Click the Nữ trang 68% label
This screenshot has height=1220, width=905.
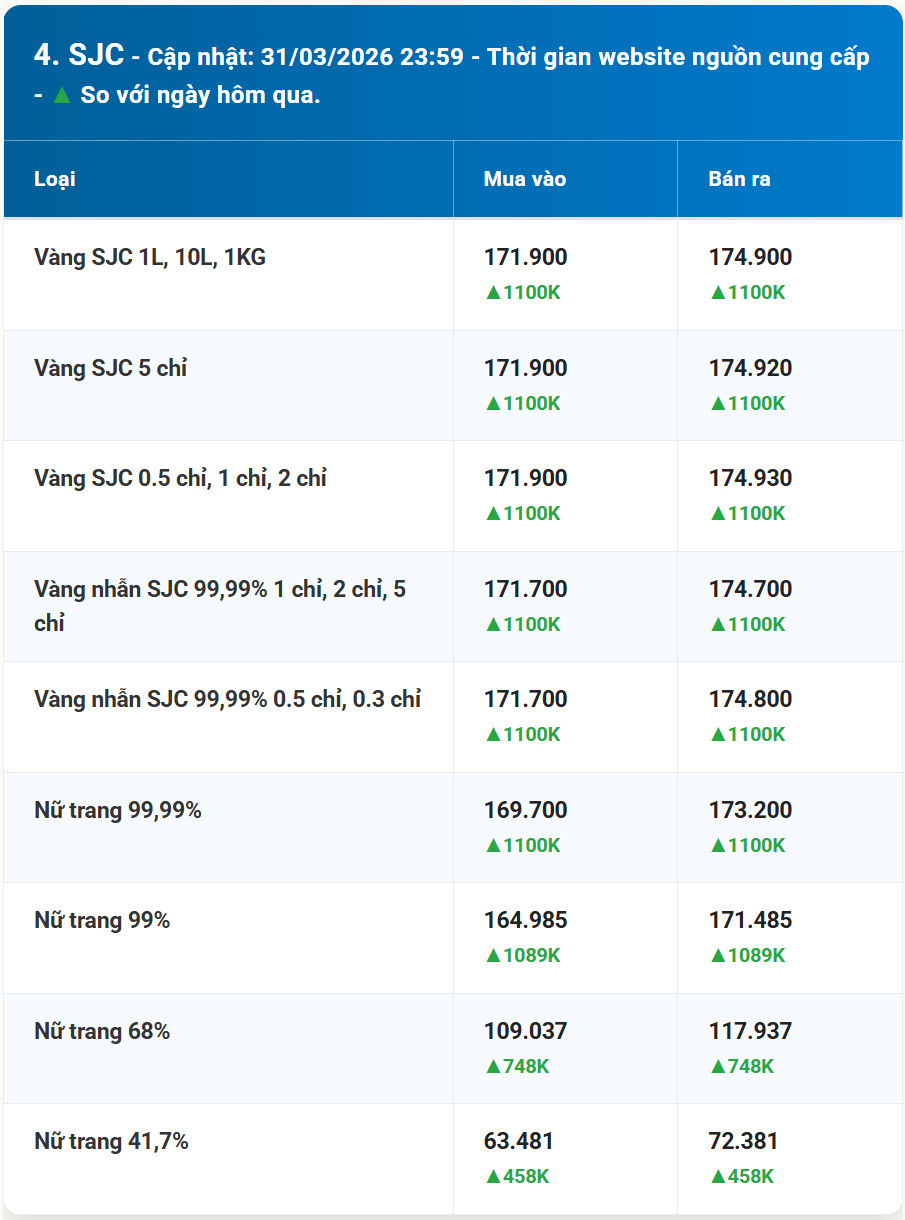point(102,1031)
